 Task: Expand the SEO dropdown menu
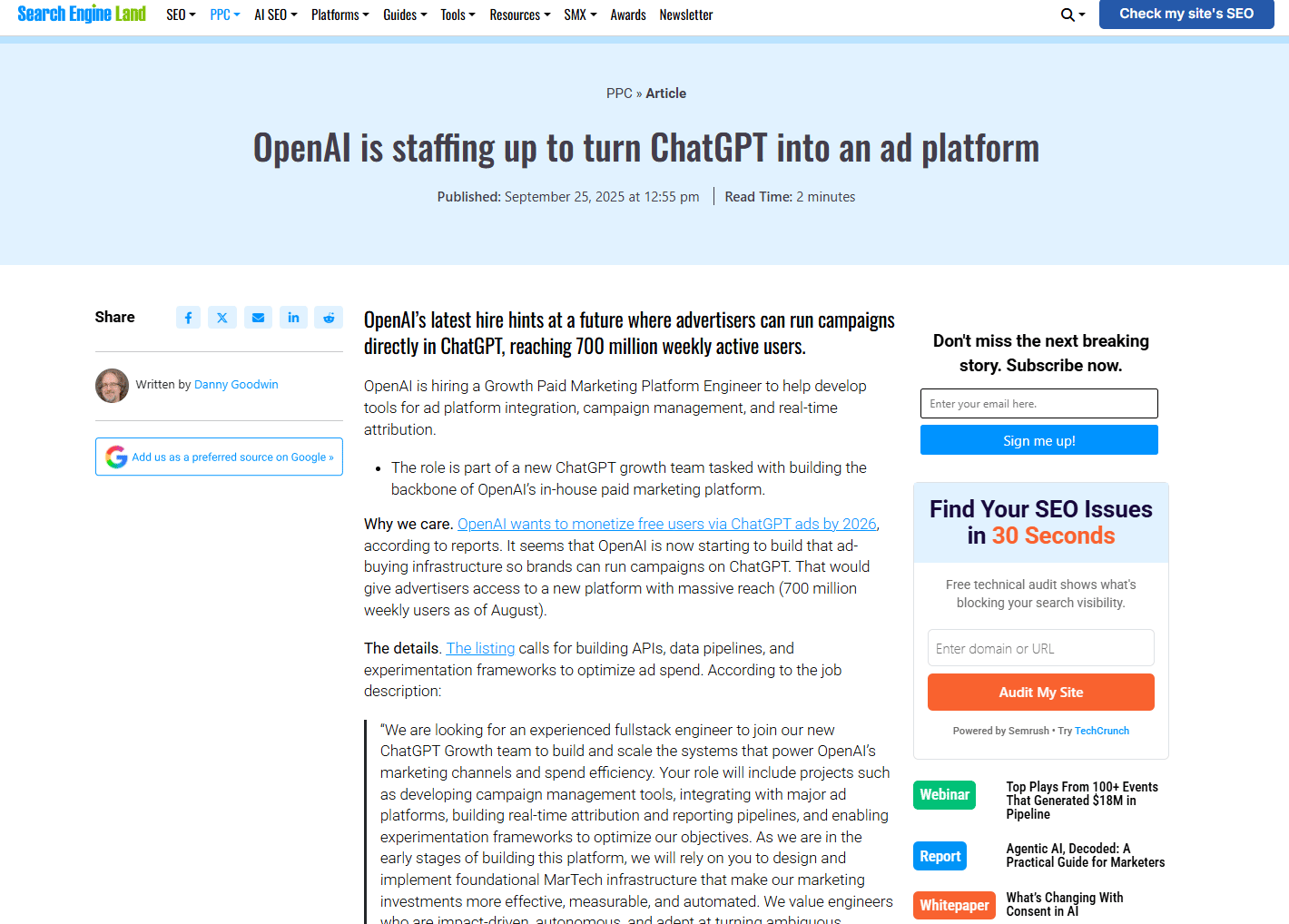click(181, 15)
